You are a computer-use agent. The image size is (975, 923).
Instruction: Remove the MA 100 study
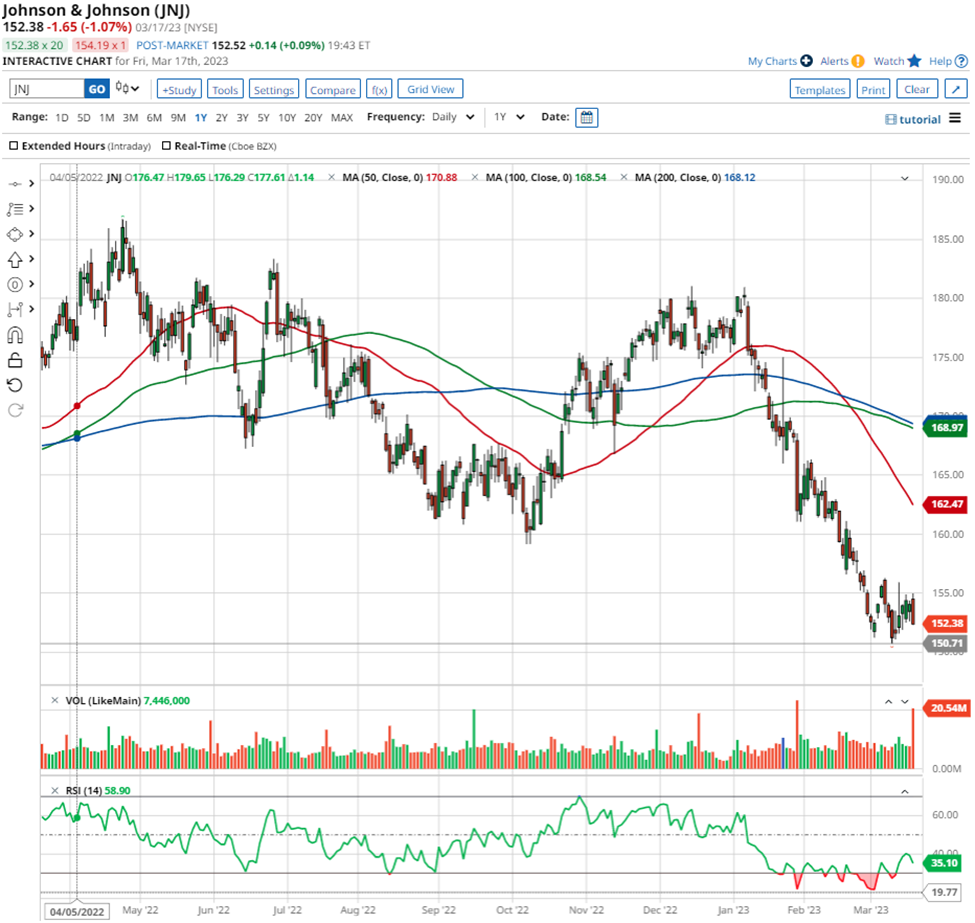pyautogui.click(x=474, y=177)
